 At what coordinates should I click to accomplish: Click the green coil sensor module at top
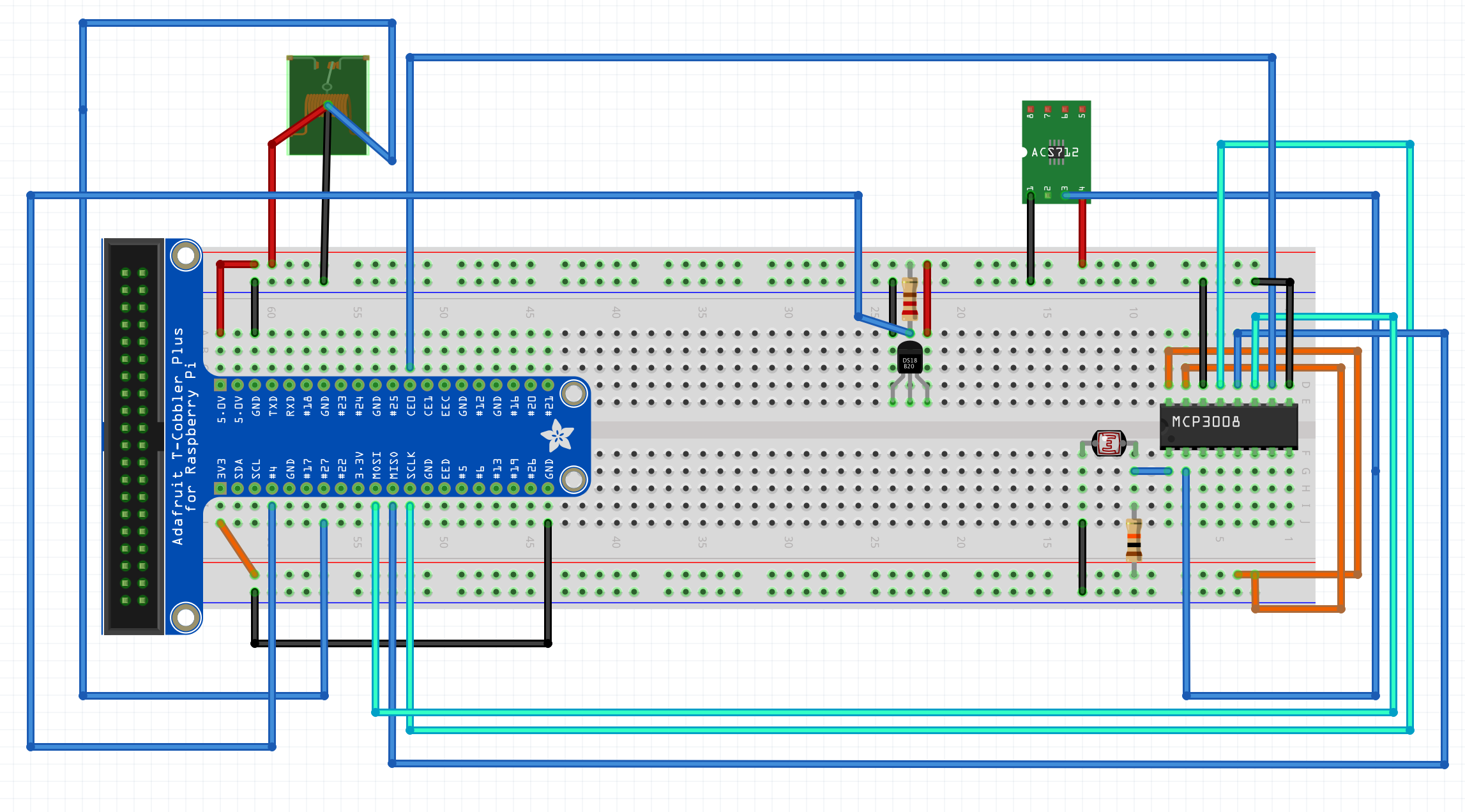click(328, 105)
